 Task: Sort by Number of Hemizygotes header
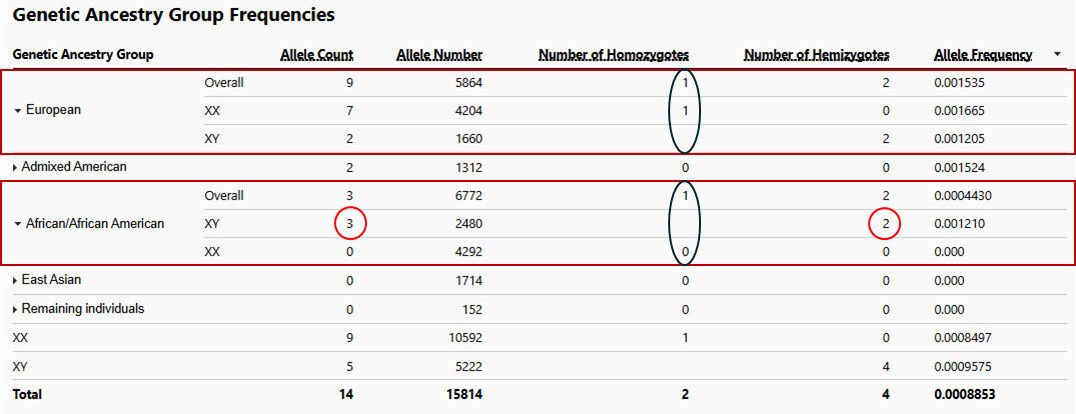pos(817,55)
